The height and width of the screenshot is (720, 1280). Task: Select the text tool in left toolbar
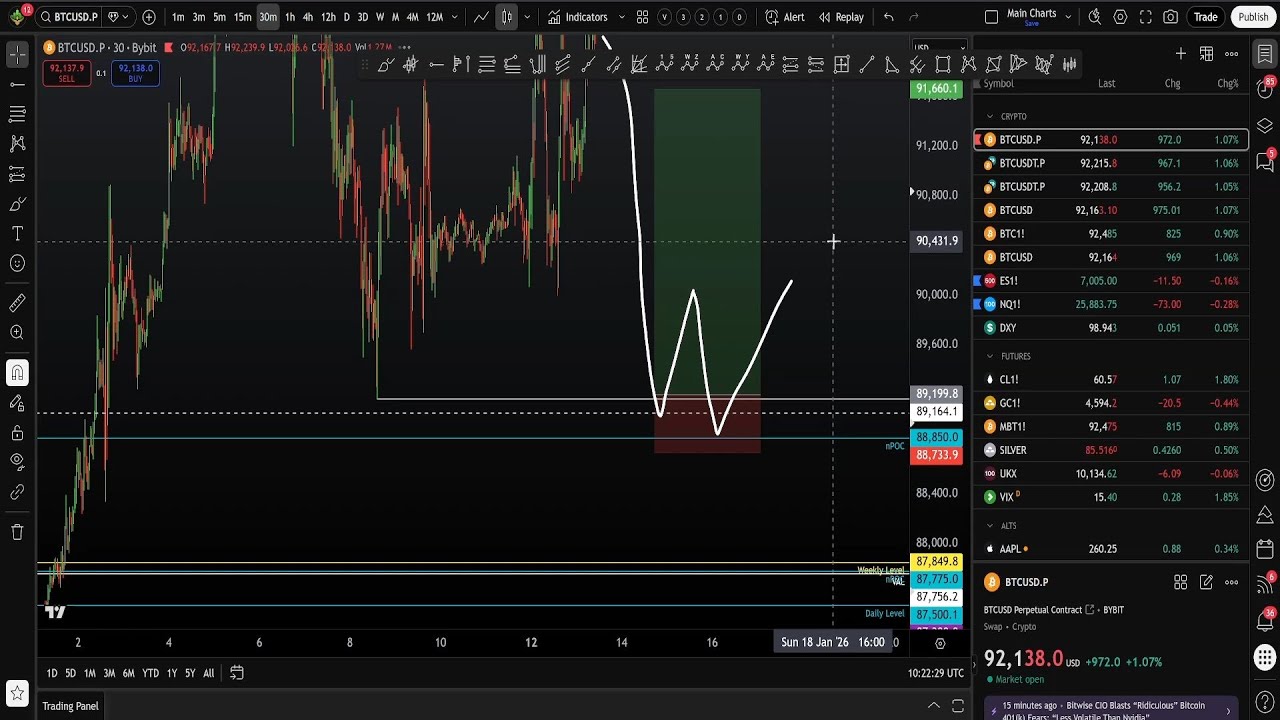17,234
